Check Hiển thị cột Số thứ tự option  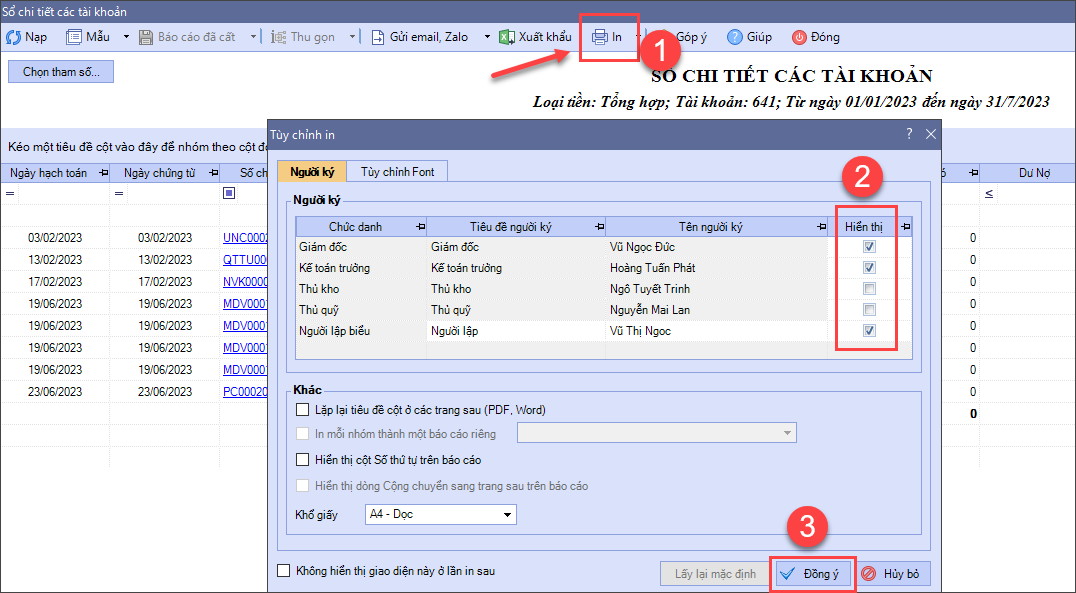click(303, 460)
